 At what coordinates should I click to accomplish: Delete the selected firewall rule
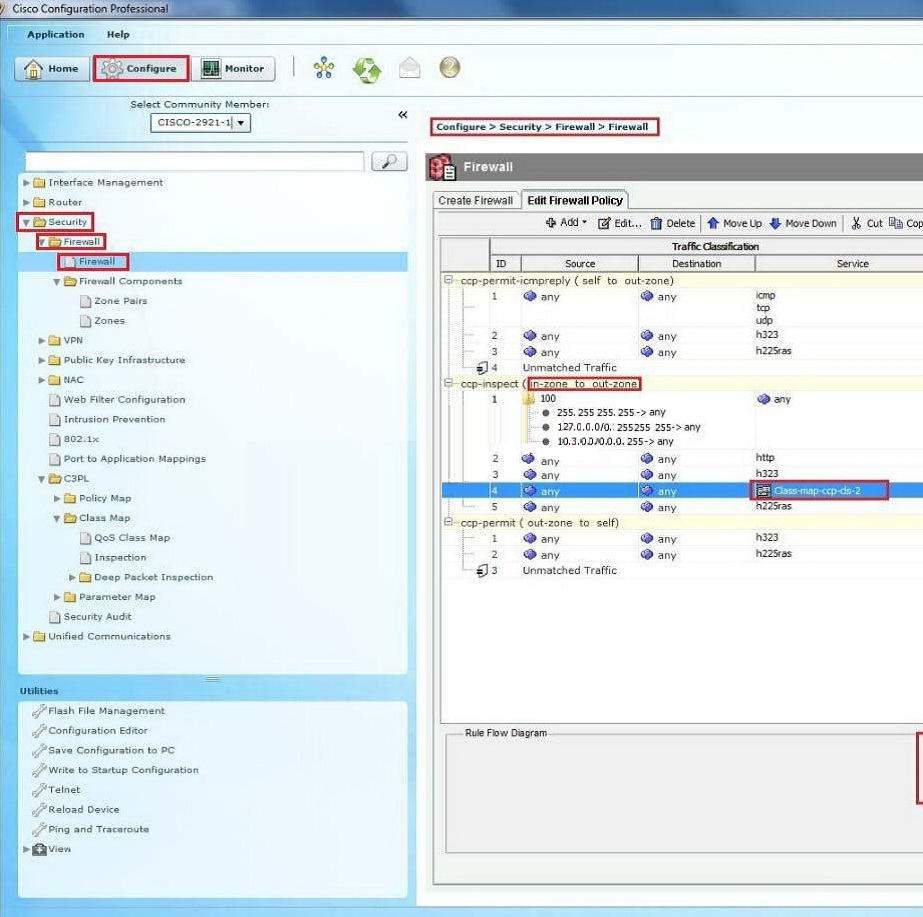[673, 224]
